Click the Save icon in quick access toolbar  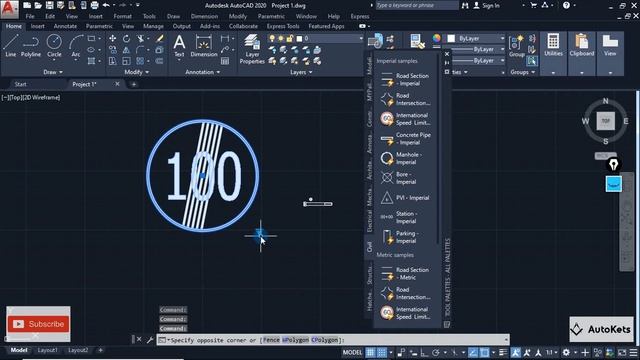coord(49,5)
